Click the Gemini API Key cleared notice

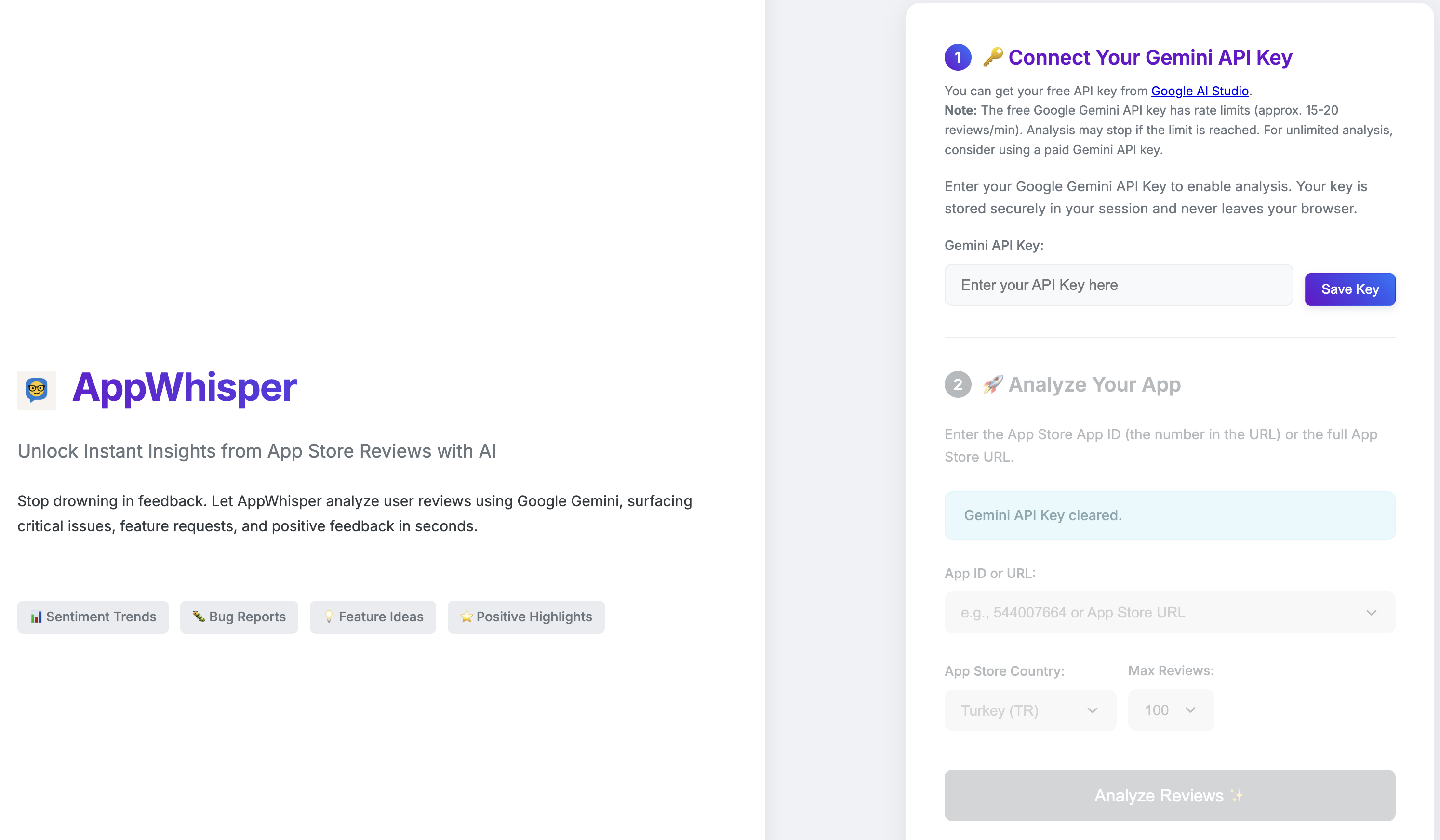(1169, 515)
